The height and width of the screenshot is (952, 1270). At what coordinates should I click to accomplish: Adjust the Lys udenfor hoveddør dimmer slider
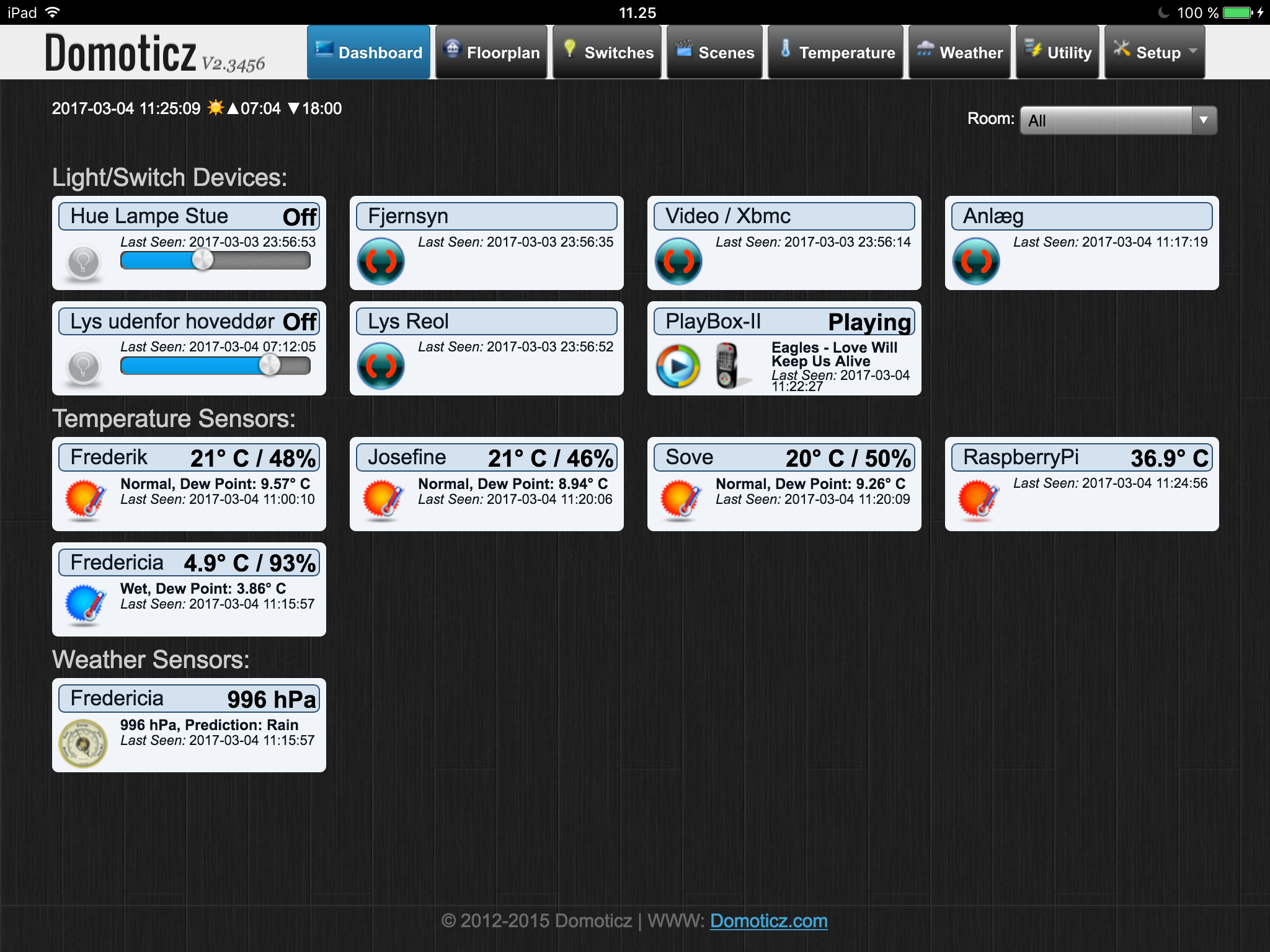215,366
